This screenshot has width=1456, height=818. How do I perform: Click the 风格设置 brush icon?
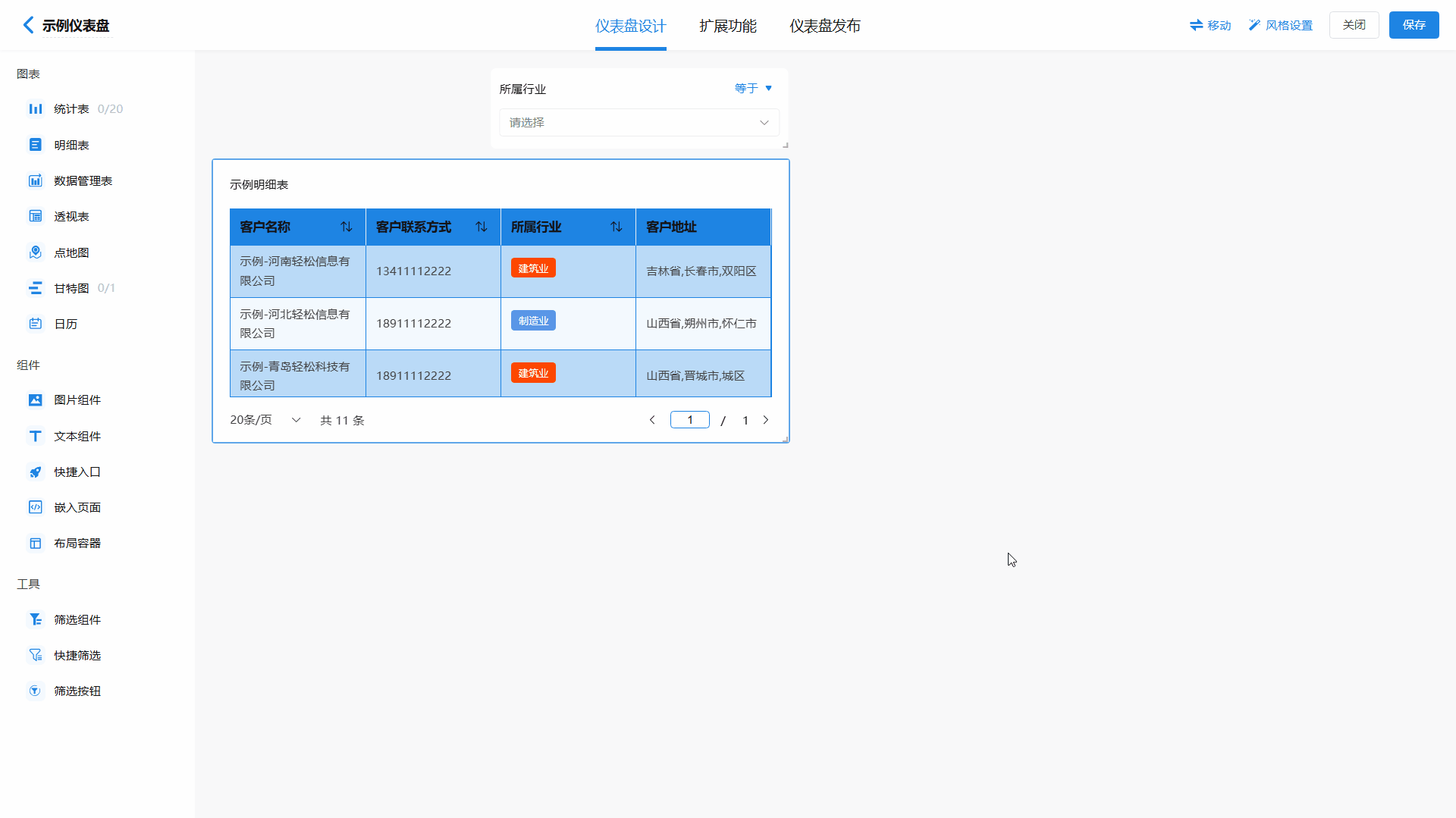pos(1254,25)
